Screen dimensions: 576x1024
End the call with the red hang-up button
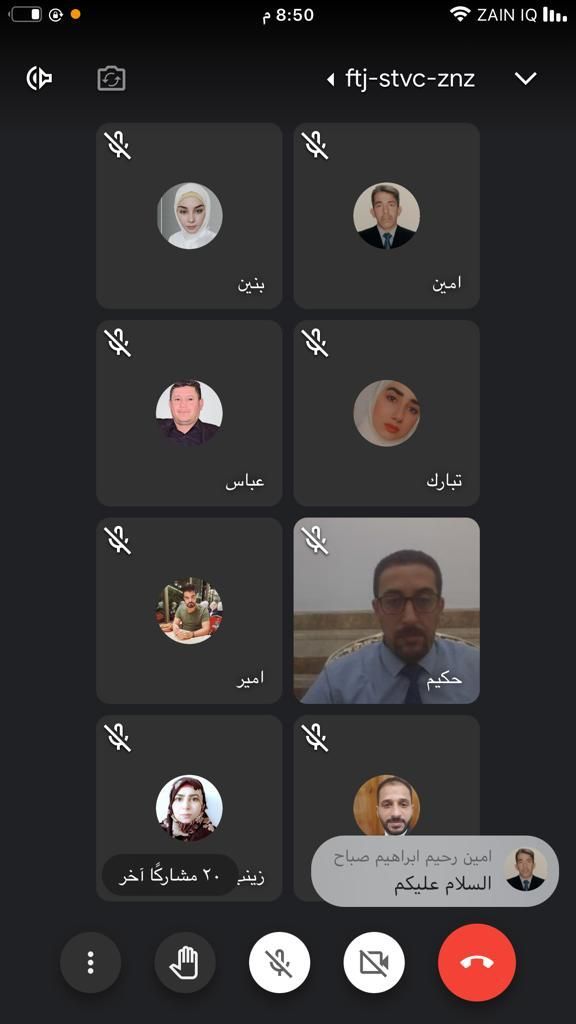[477, 963]
